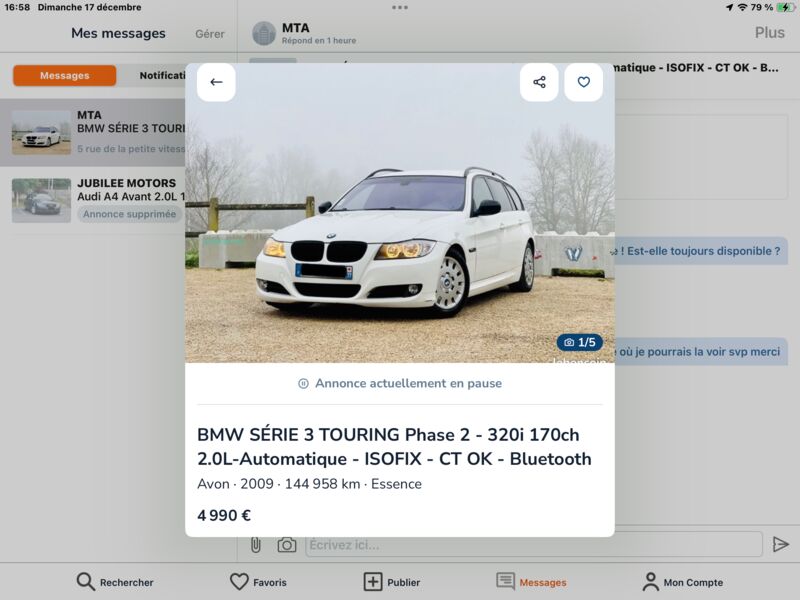Click the truncated listing title in conversation header
The height and width of the screenshot is (600, 800).
[x=696, y=67]
